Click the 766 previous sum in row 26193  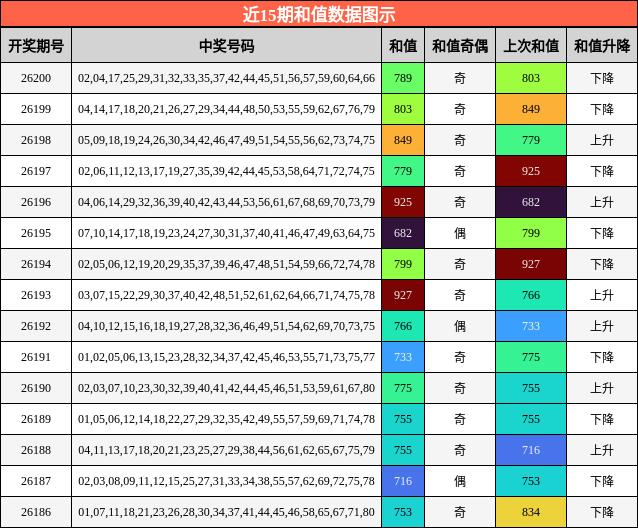pyautogui.click(x=531, y=295)
